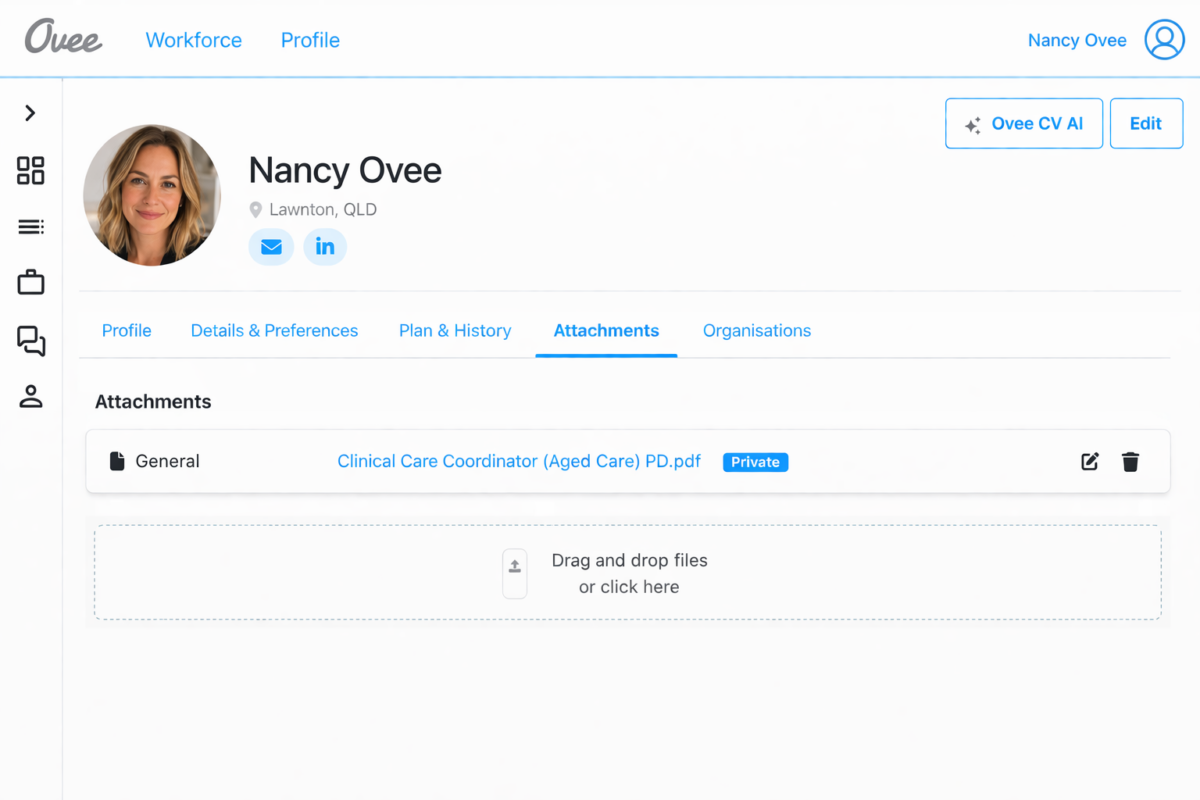Go to the Plan & History tab
This screenshot has width=1200, height=800.
(x=455, y=331)
